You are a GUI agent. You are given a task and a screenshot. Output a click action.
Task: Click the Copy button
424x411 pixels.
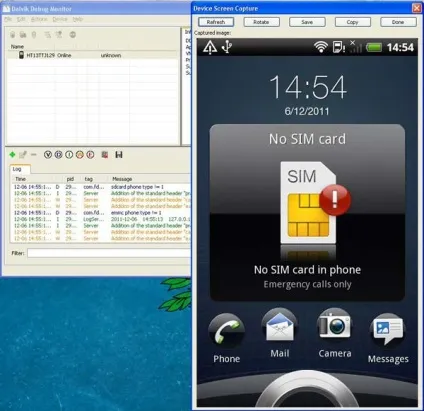[353, 22]
